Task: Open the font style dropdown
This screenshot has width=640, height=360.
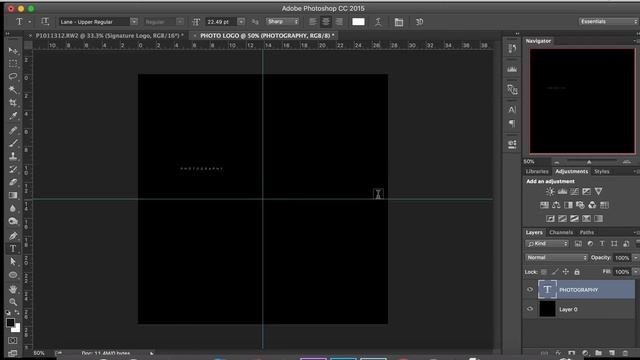Action: pos(180,22)
